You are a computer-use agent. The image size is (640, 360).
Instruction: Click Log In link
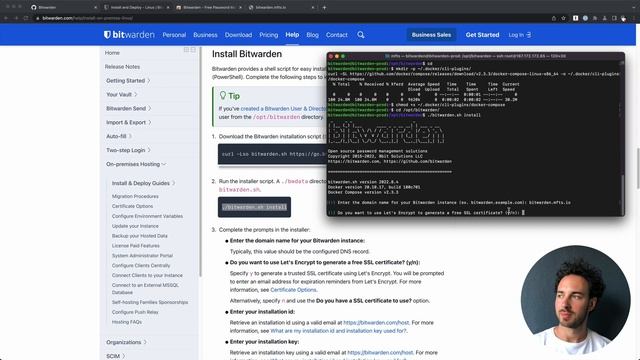[x=516, y=35]
